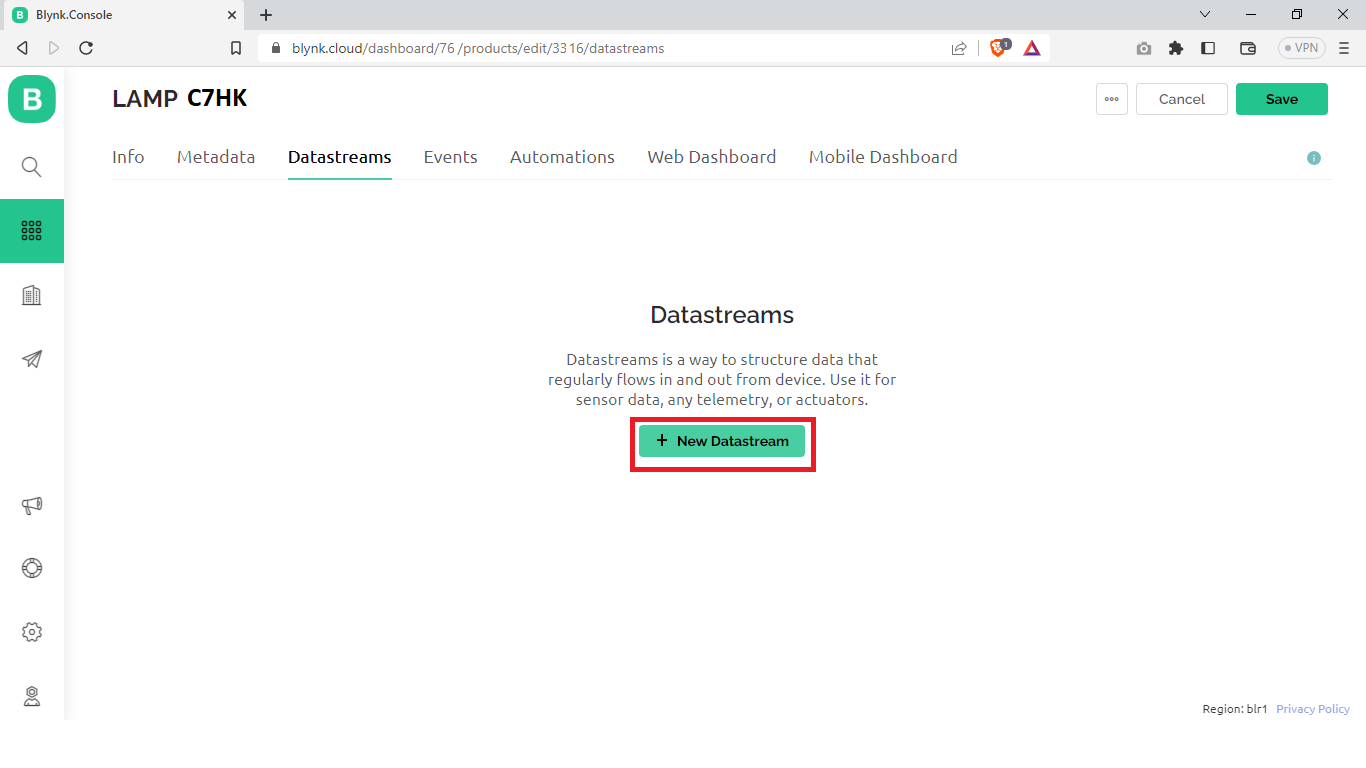The image size is (1366, 768).
Task: Select the Datastreams tab
Action: tap(340, 157)
